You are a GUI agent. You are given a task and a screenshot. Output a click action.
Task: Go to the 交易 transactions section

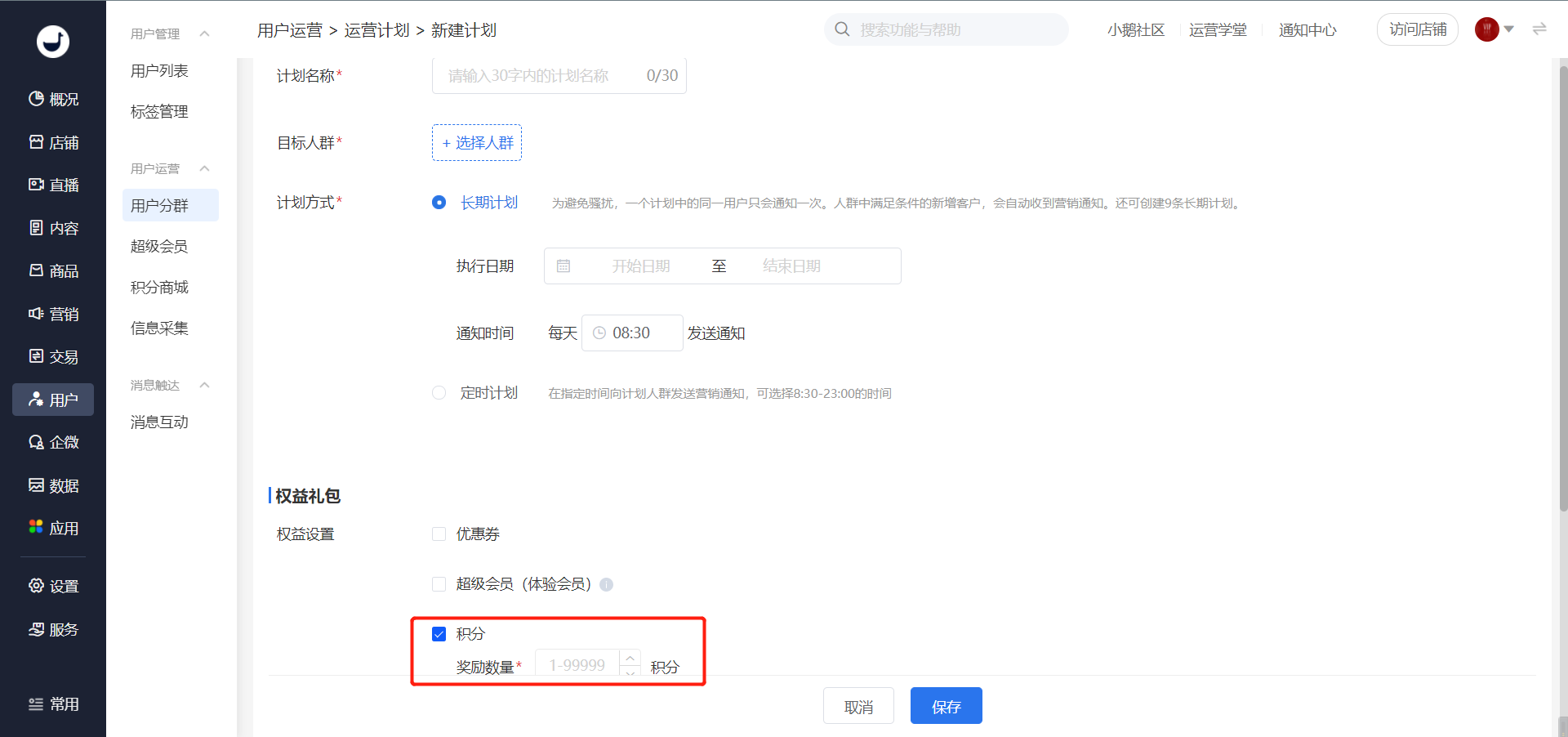(x=53, y=357)
